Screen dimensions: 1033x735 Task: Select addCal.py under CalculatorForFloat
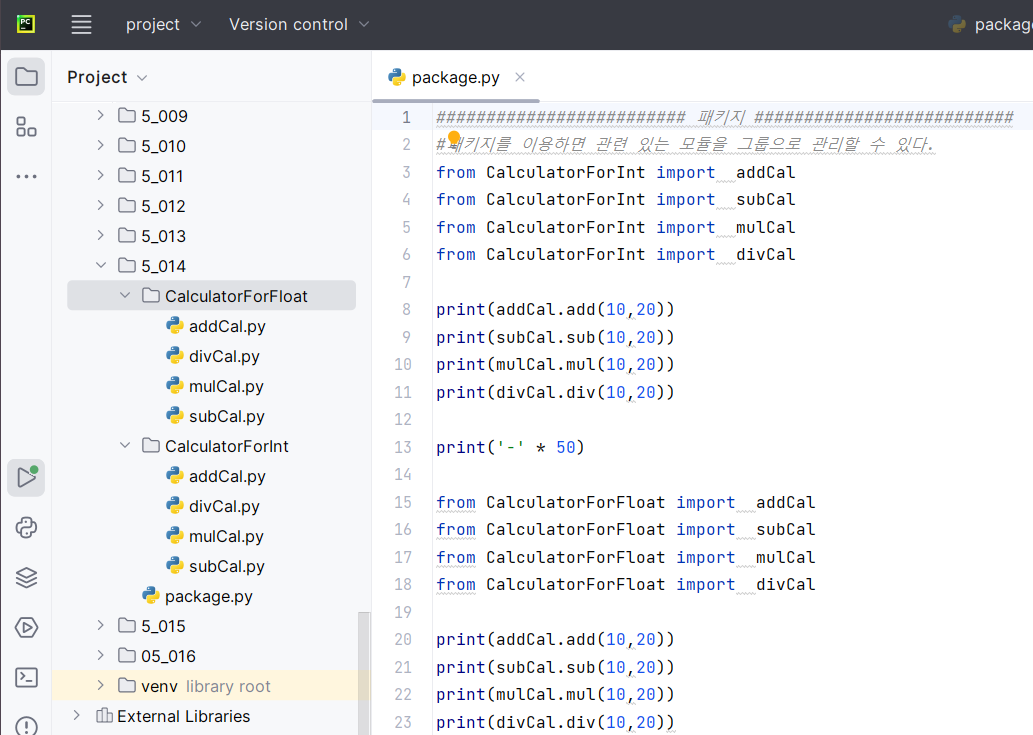pyautogui.click(x=227, y=326)
